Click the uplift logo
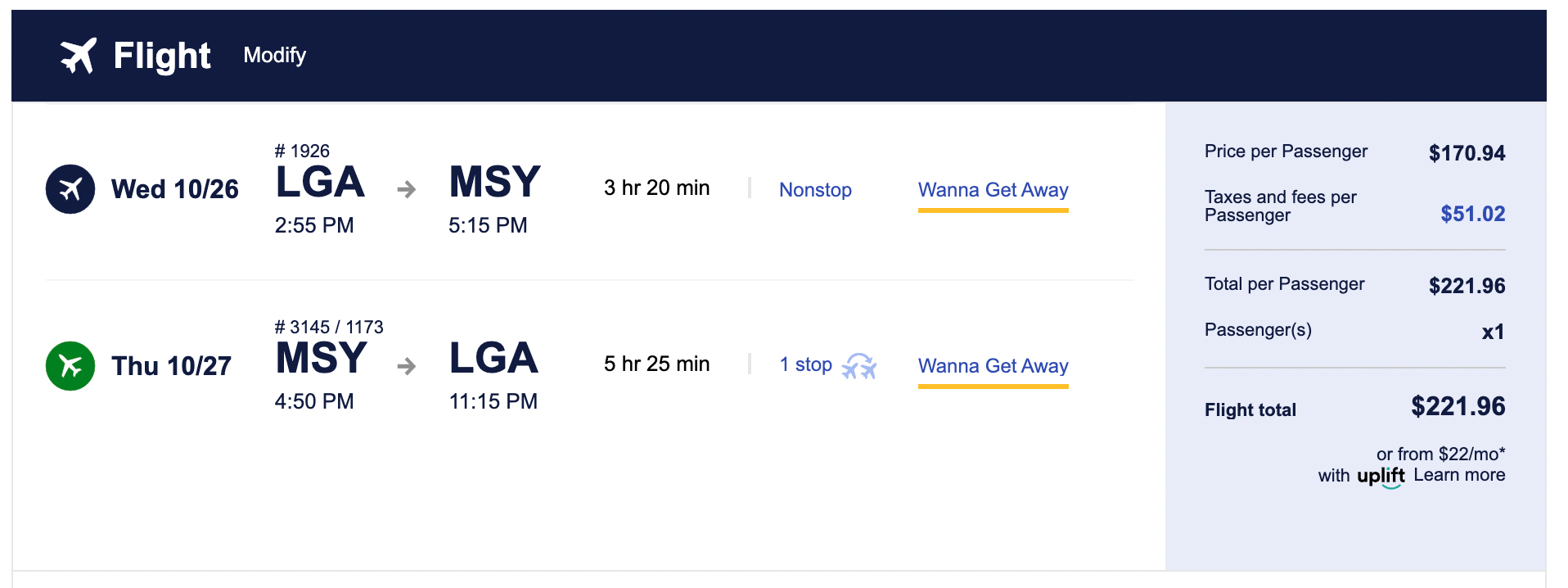Screen dimensions: 1568x588 [x=1381, y=477]
